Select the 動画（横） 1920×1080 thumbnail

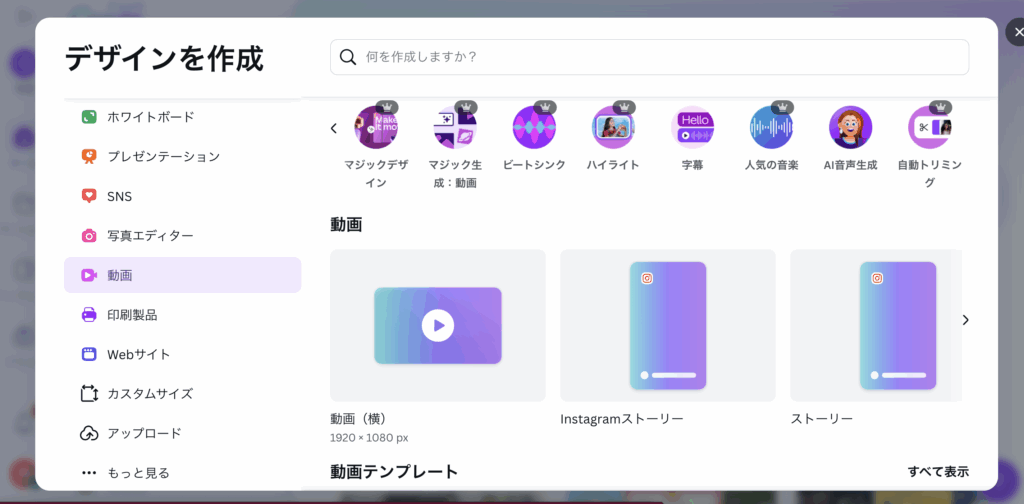pos(438,325)
